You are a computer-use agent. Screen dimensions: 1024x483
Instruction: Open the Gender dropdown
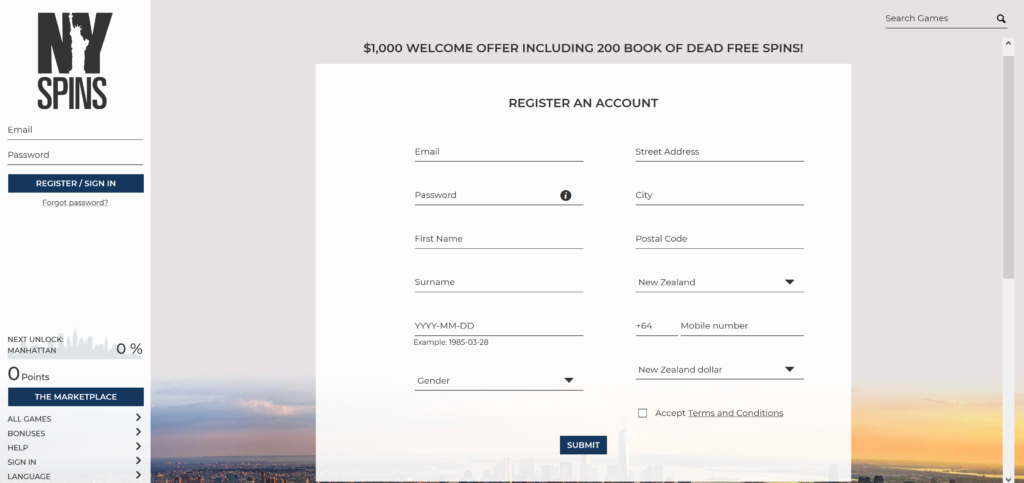point(499,381)
